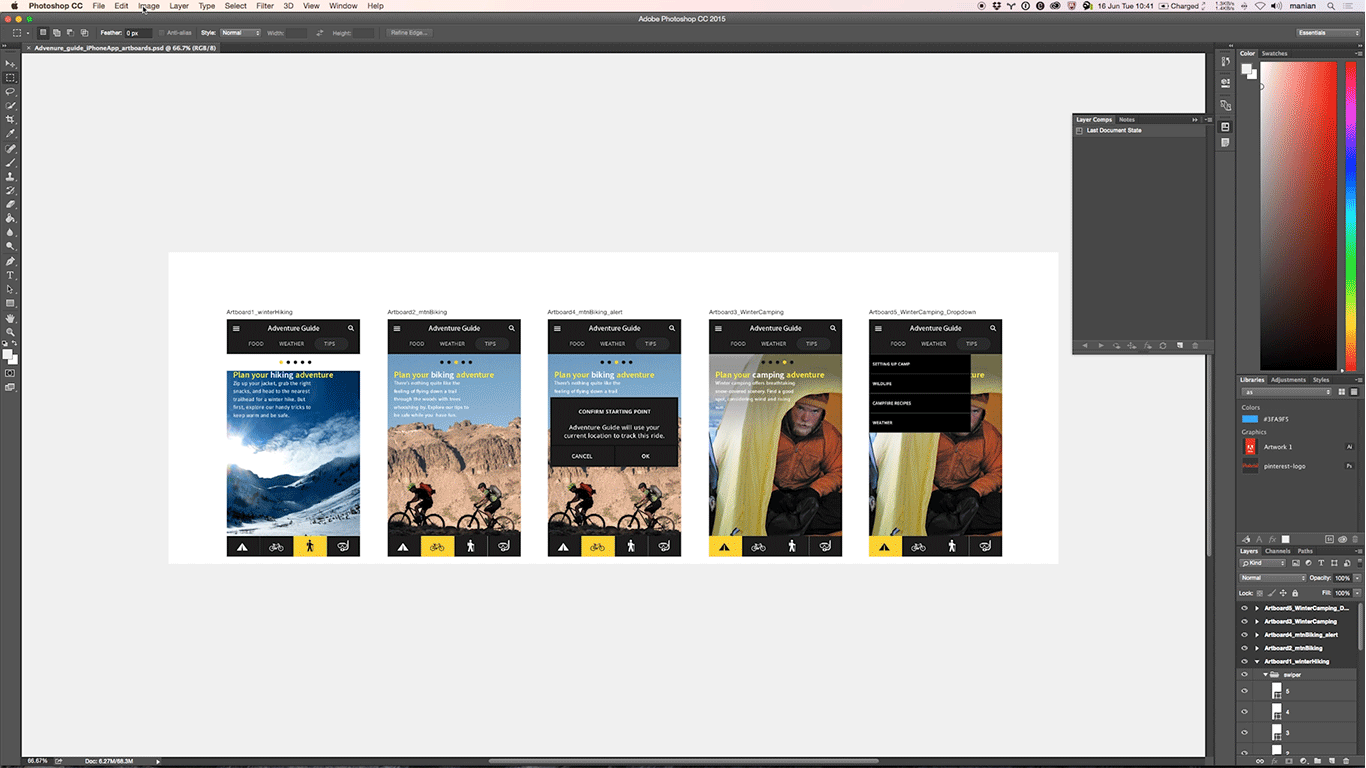
Task: Select the Eyedropper tool
Action: [x=11, y=133]
